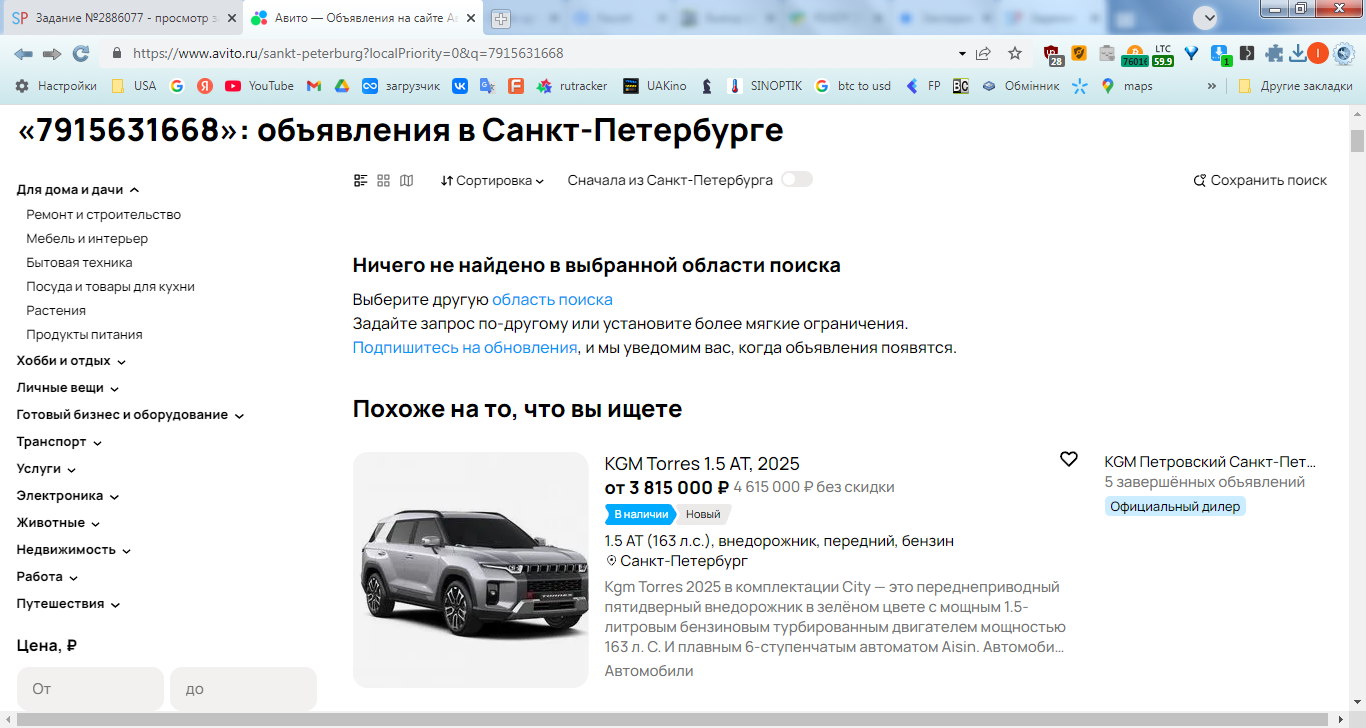Open the rutracker bookmark

tap(572, 86)
